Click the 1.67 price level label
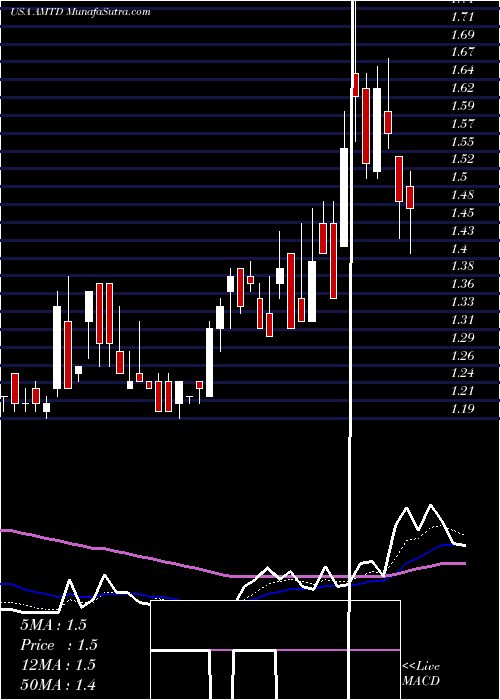The image size is (500, 700). click(x=462, y=52)
